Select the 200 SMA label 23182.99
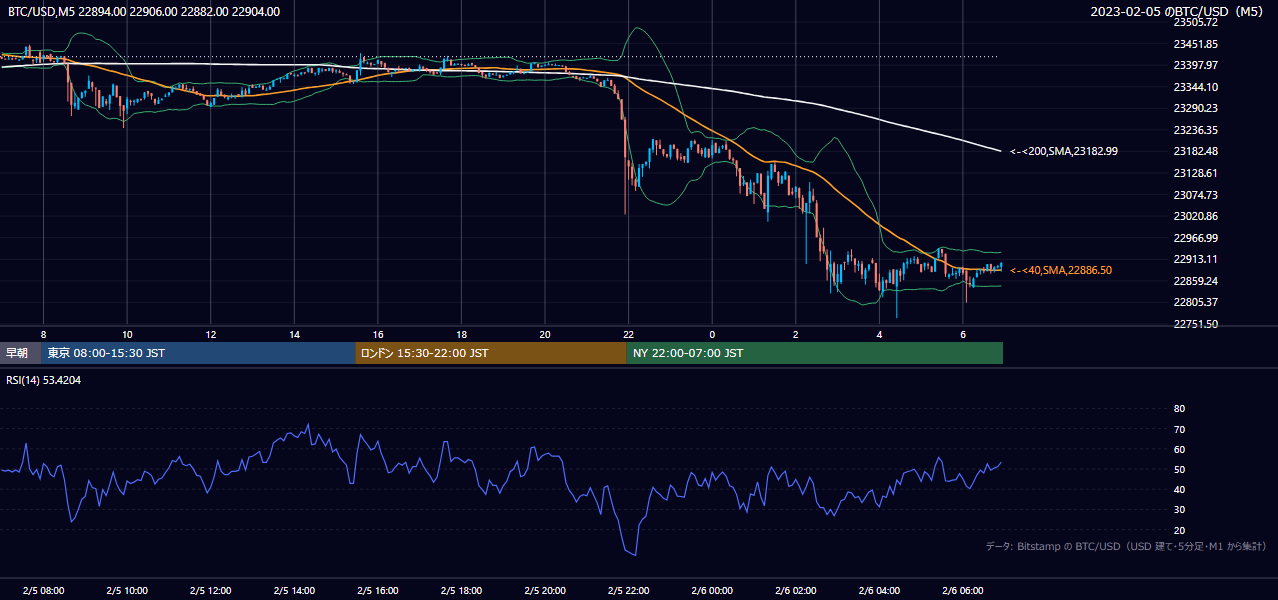This screenshot has width=1278, height=600. click(x=1064, y=151)
